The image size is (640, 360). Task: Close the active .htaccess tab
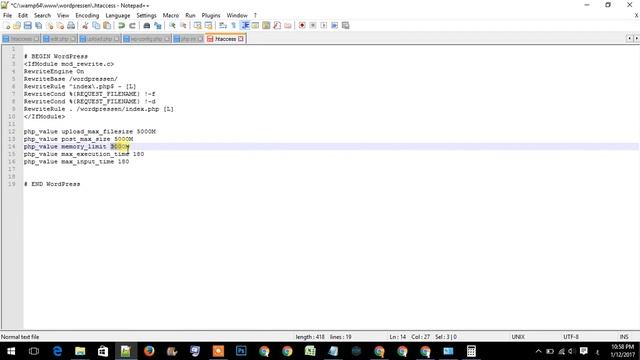point(241,39)
